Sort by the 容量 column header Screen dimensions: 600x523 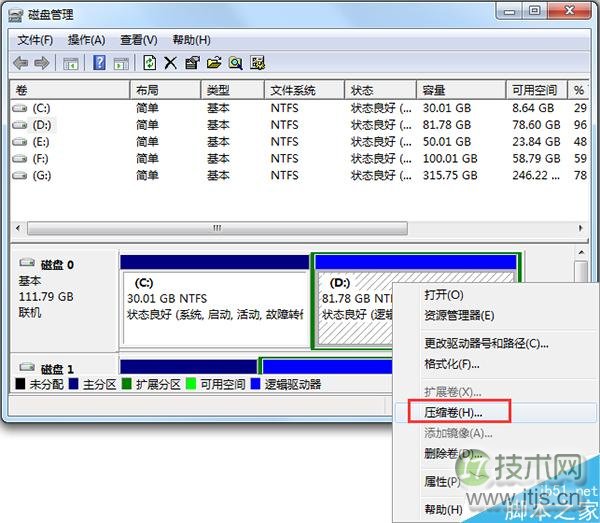(461, 90)
